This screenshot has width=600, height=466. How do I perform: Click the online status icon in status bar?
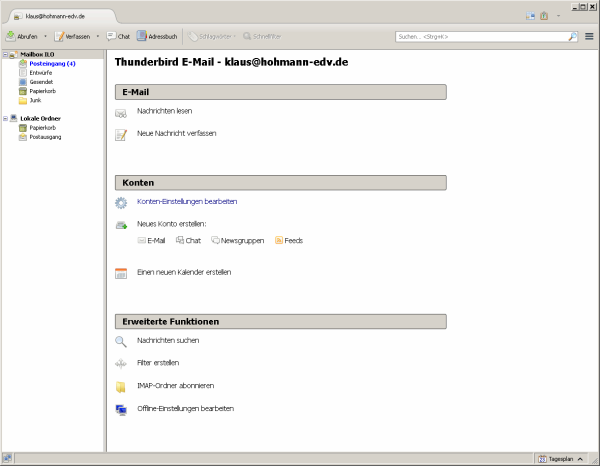(7, 458)
